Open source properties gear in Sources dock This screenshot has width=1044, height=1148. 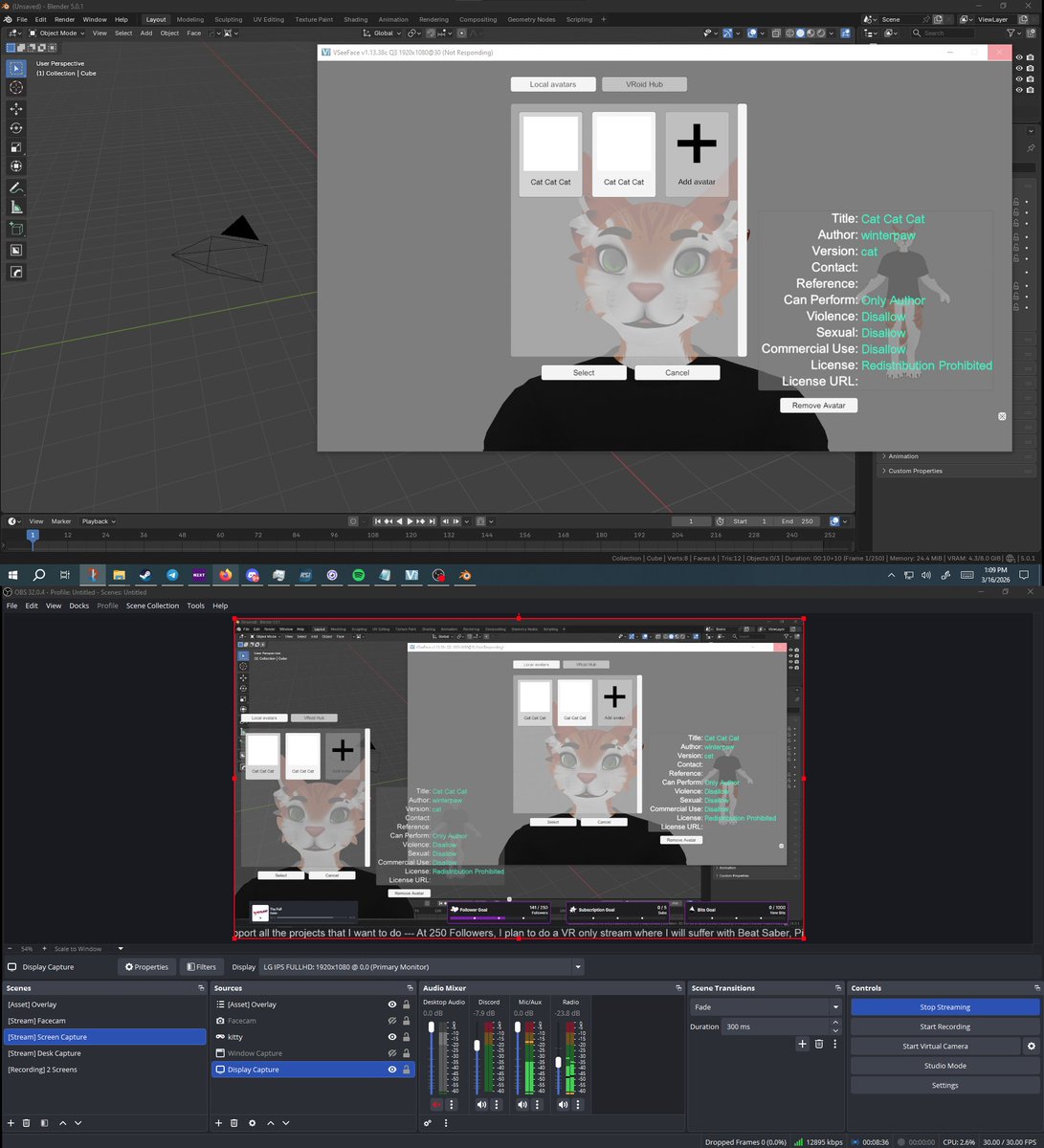pos(252,1123)
